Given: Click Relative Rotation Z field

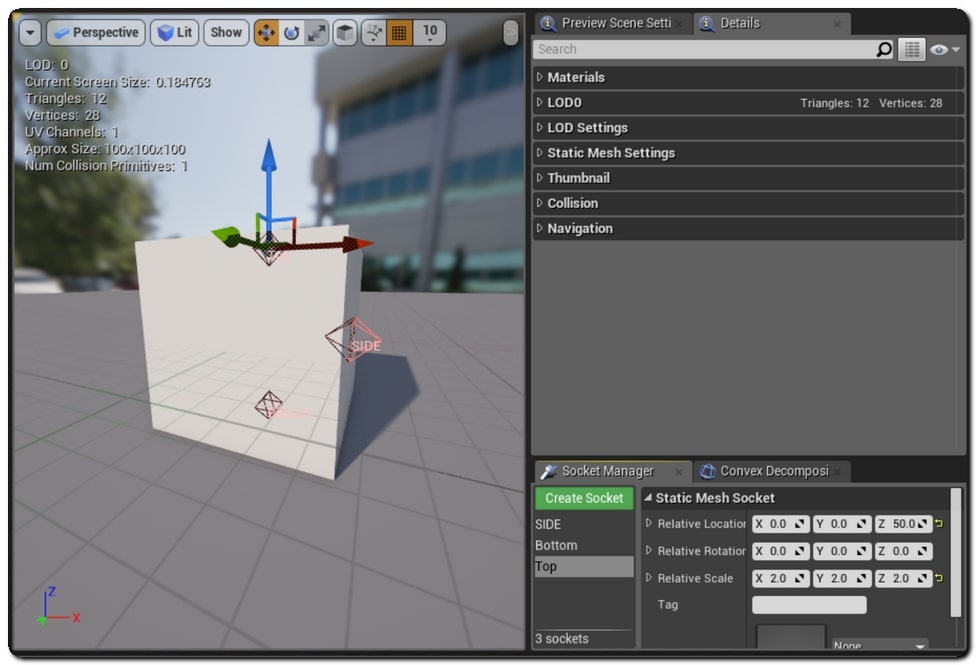Looking at the screenshot, I should pyautogui.click(x=903, y=551).
